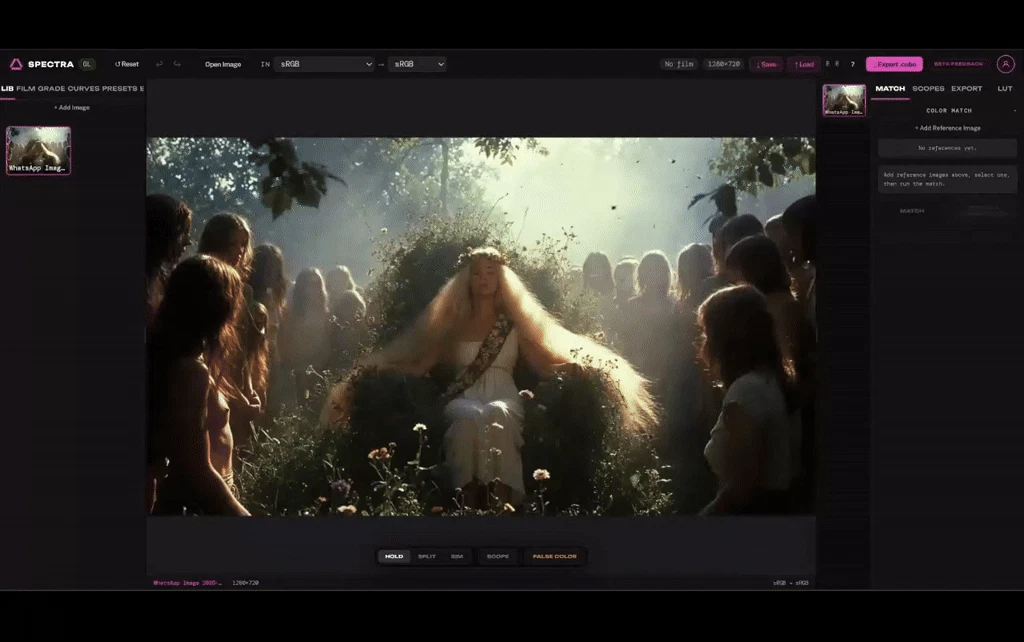
Task: Switch to the CURVES tab
Action: tap(84, 88)
